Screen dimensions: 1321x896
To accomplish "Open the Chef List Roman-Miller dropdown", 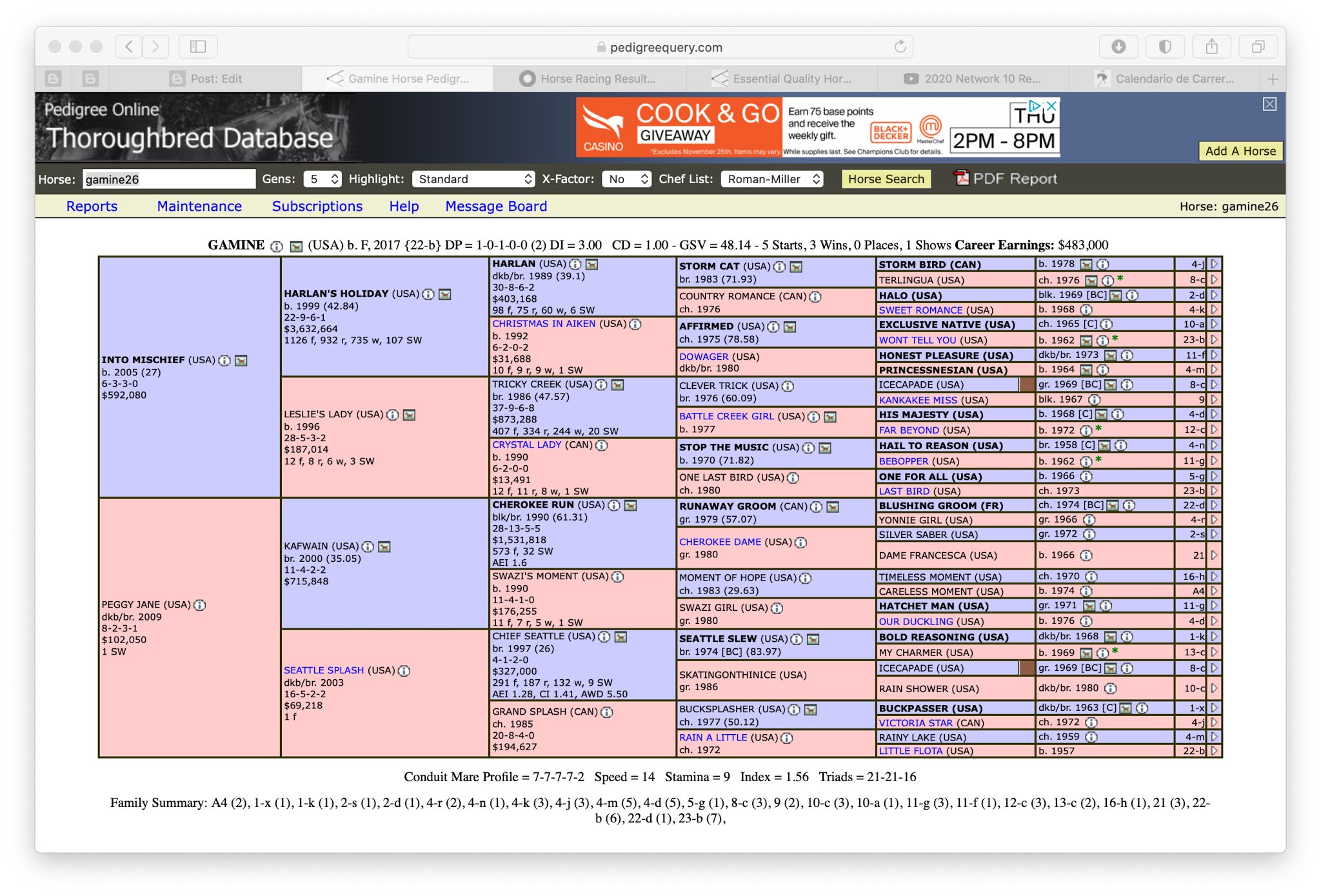I will point(773,179).
